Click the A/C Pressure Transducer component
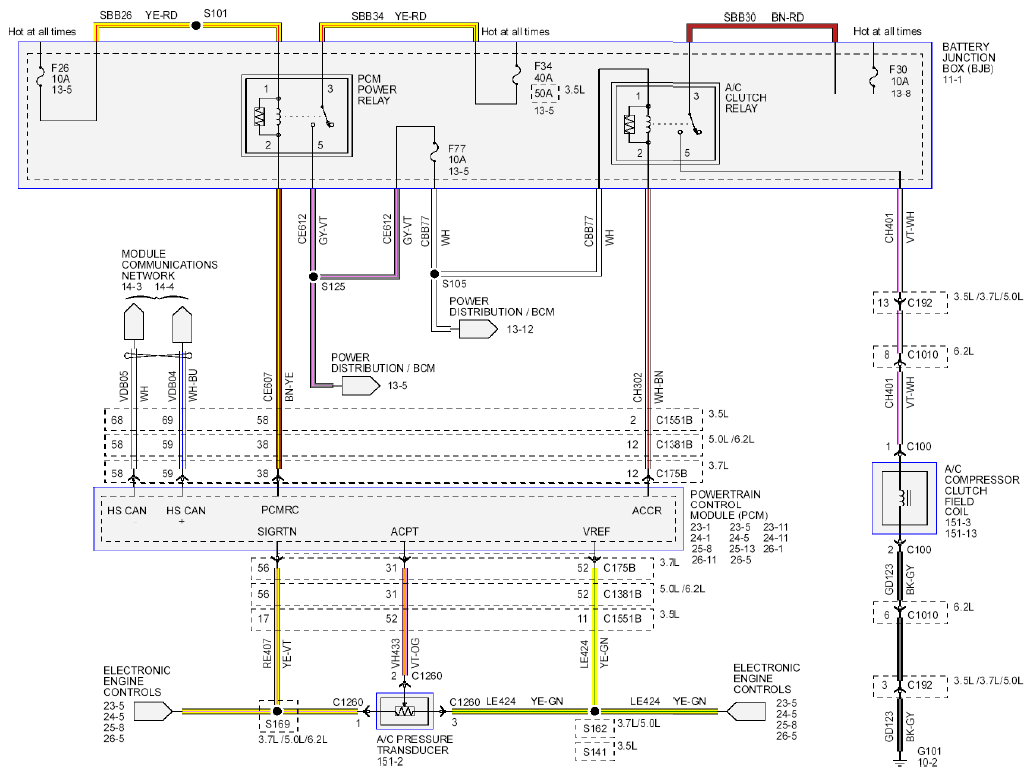 [x=405, y=711]
